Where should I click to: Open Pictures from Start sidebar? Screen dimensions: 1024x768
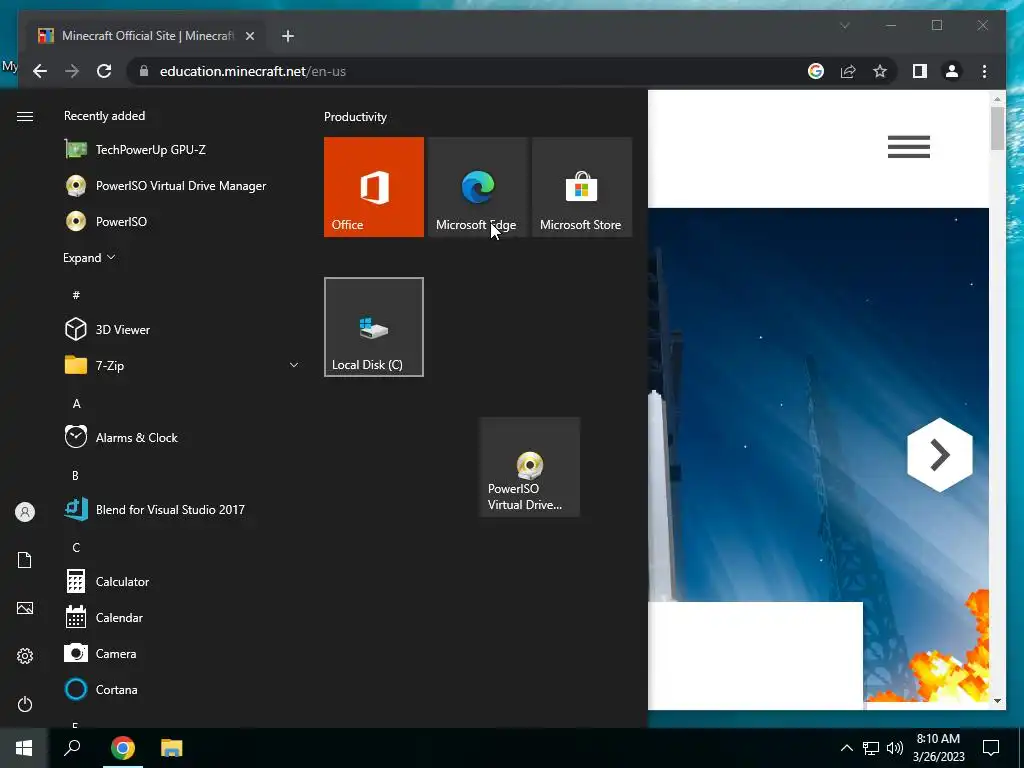pos(25,608)
